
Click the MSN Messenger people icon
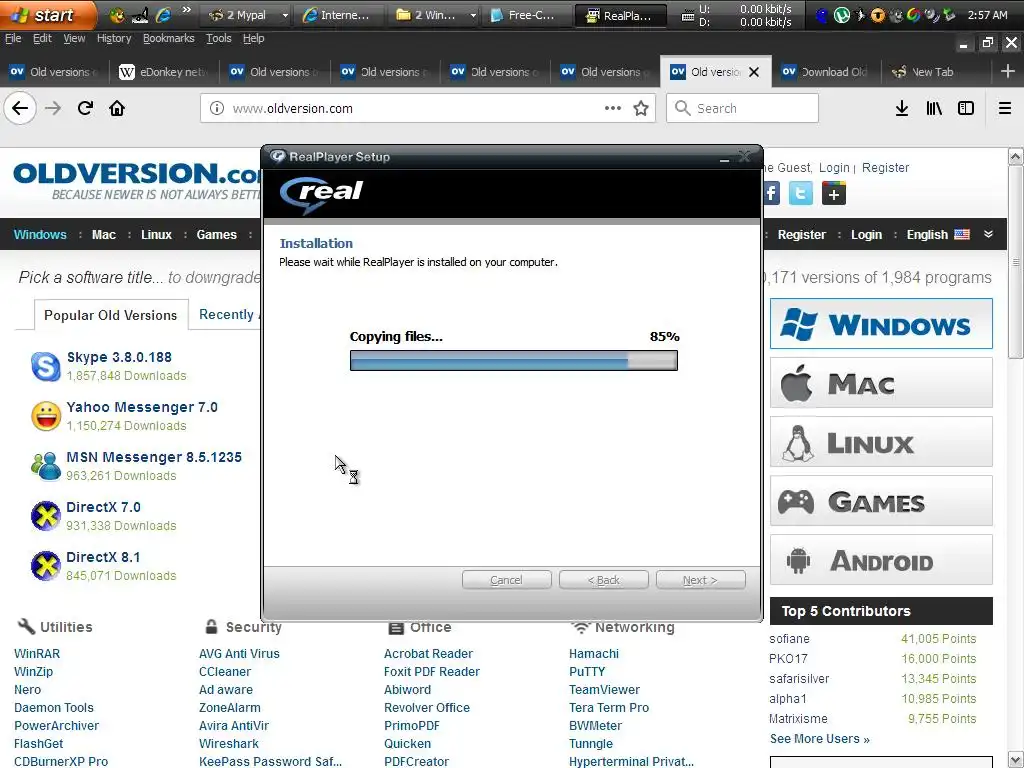point(46,466)
